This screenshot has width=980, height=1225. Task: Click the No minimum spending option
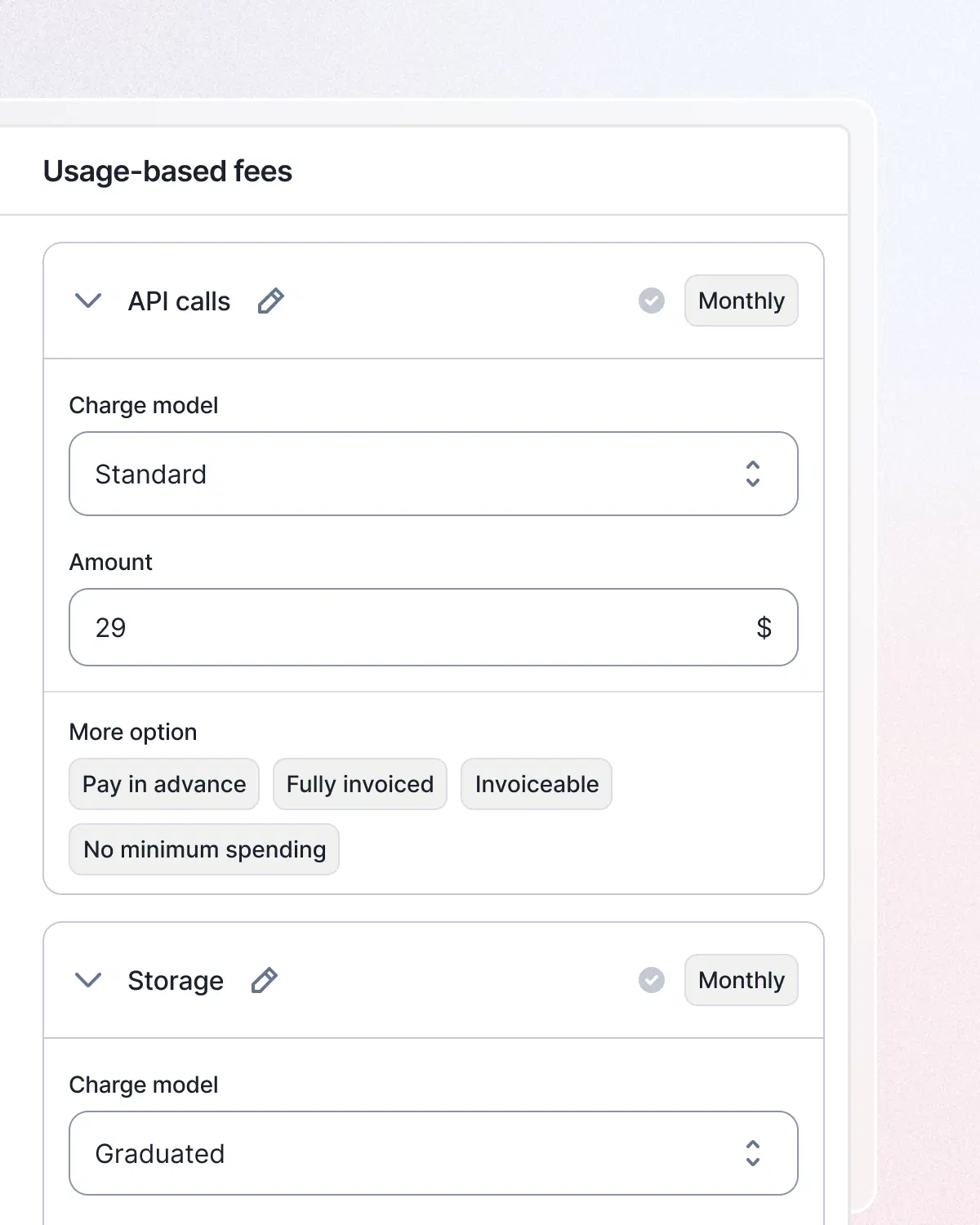[203, 849]
